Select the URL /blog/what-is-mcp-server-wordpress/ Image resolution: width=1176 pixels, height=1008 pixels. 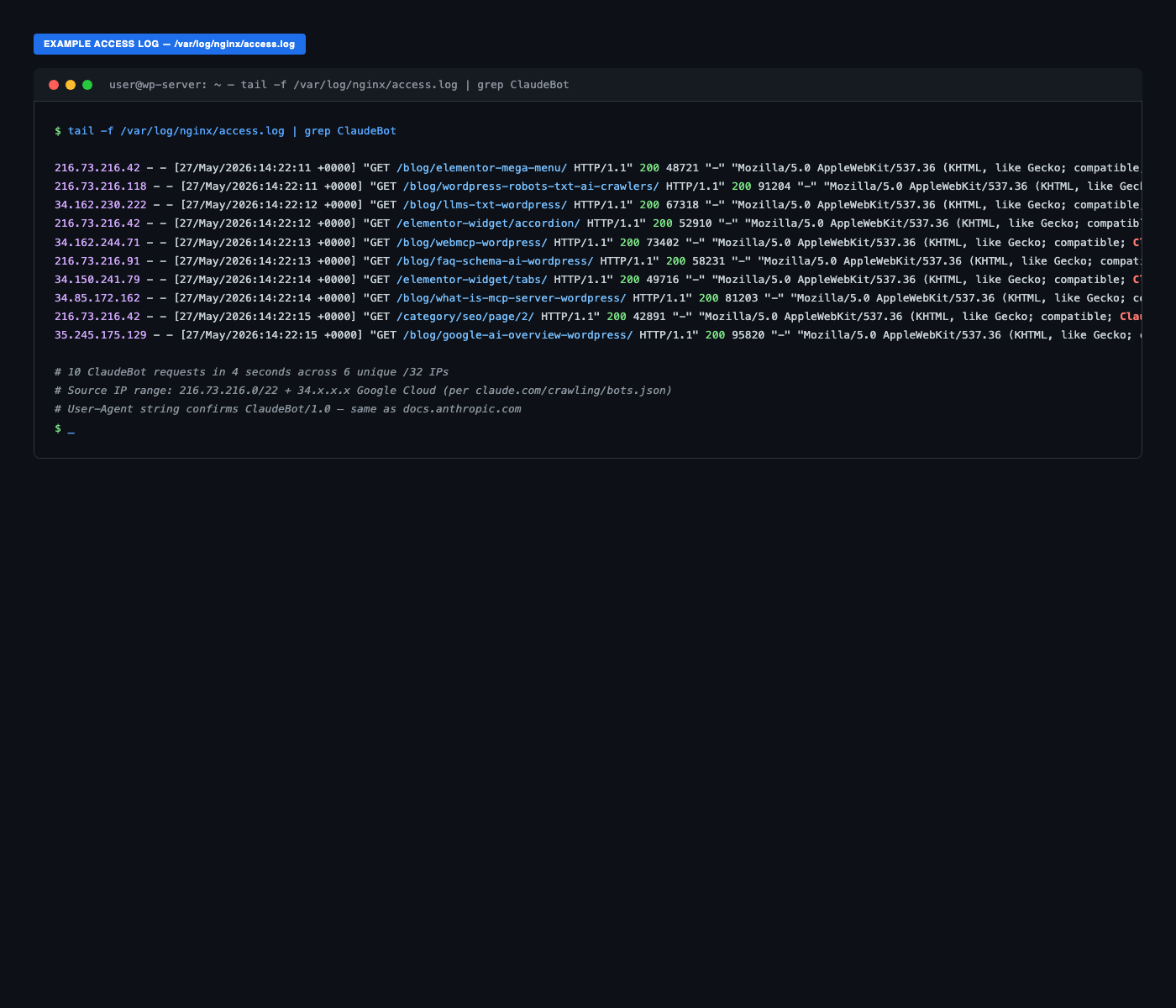click(x=512, y=298)
